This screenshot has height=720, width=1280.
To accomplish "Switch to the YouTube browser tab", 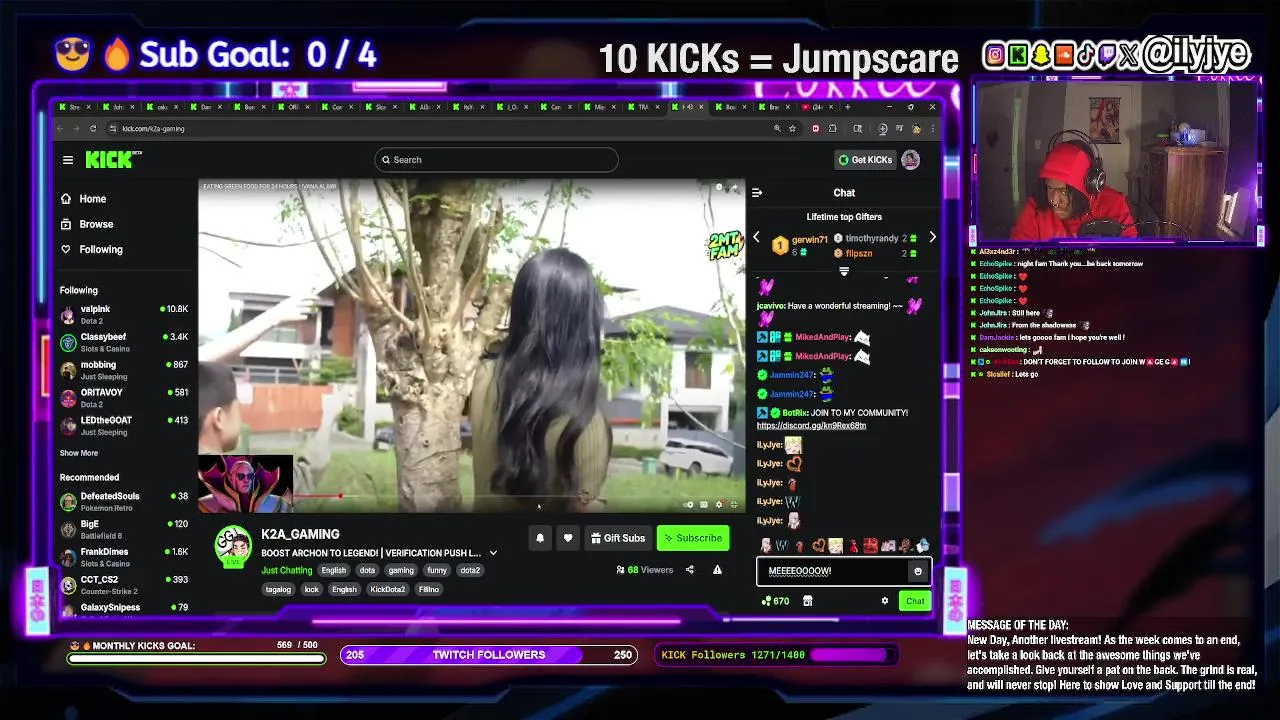I will coord(816,107).
